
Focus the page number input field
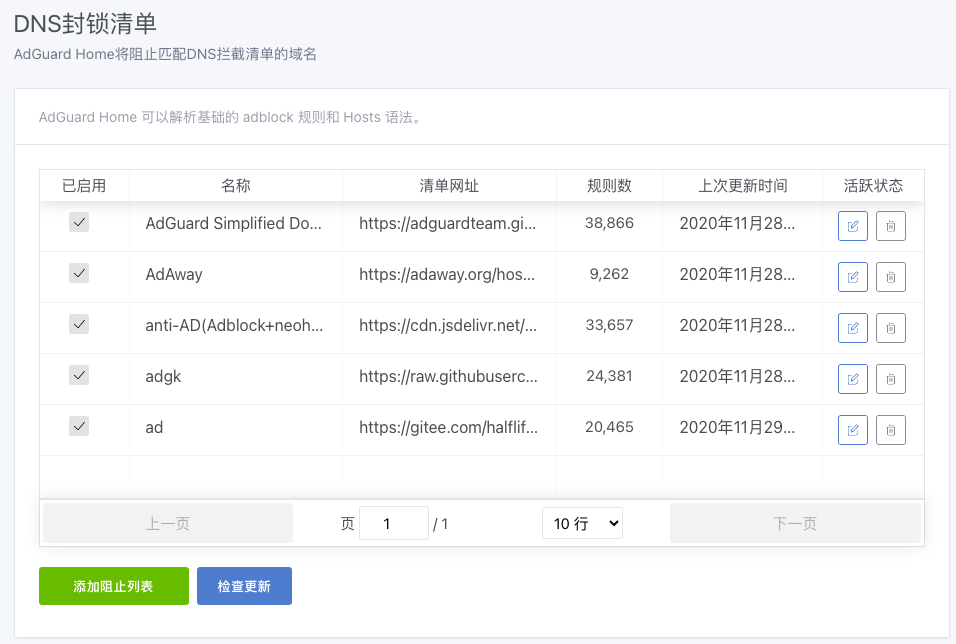[394, 523]
